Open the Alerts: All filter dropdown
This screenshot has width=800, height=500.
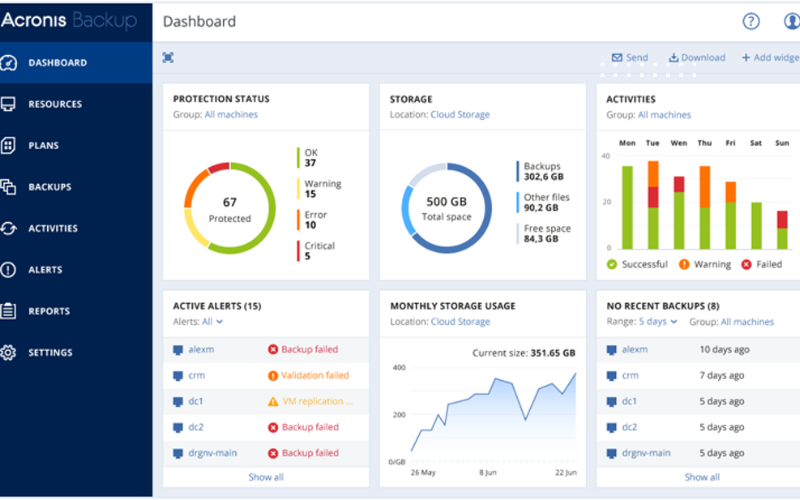point(213,322)
